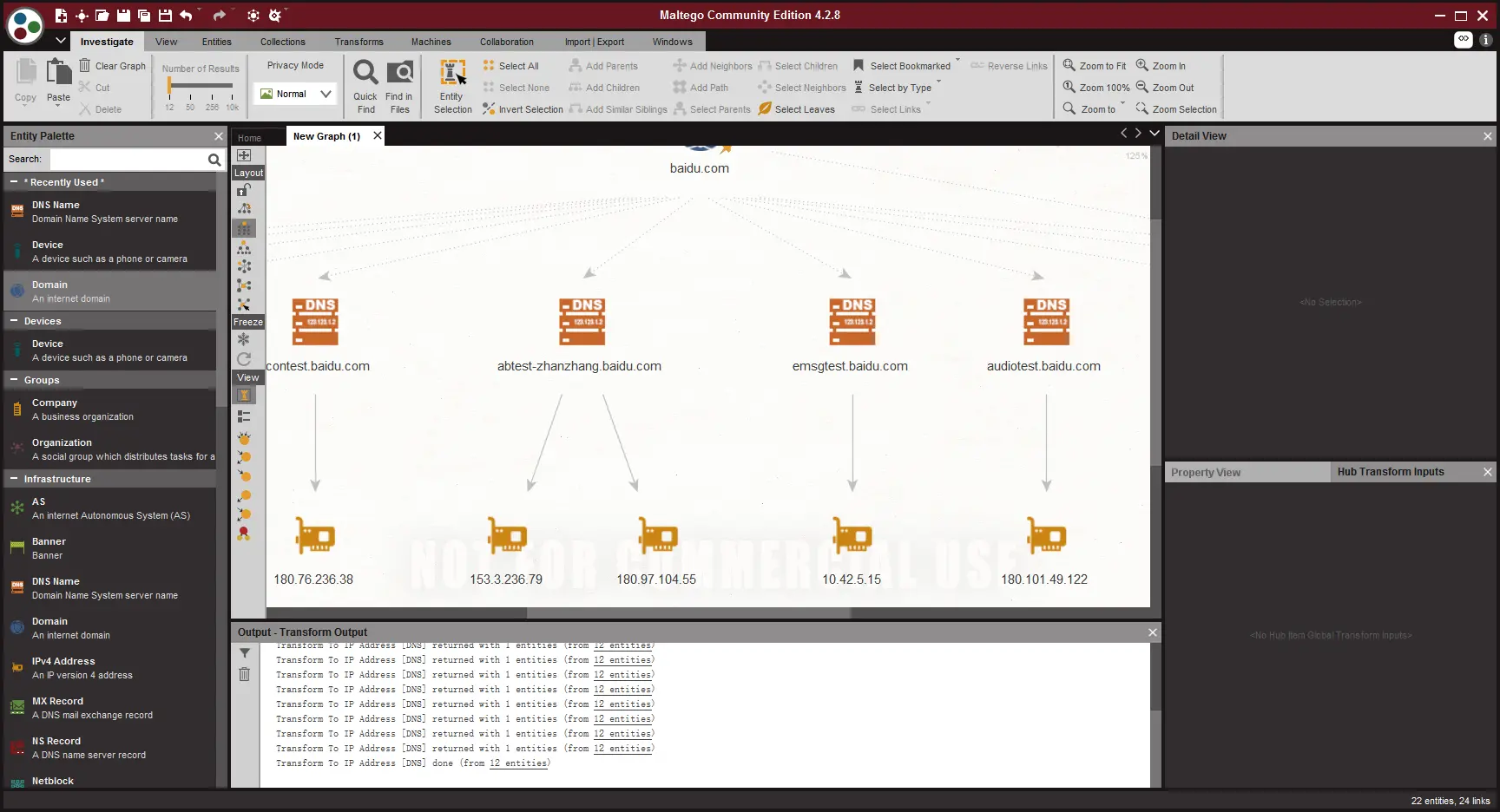
Task: Collapse the Devices palette section
Action: [x=14, y=321]
